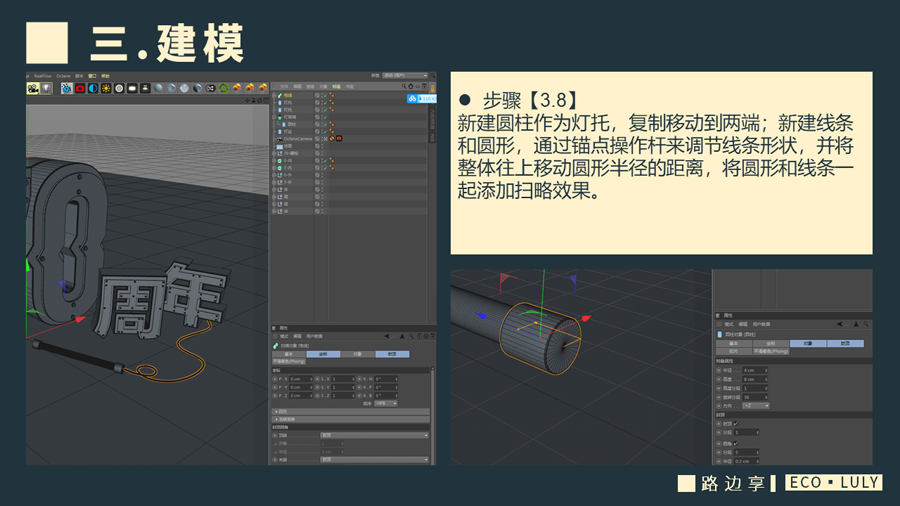900x506 pixels.
Task: Open the 帮助 menu
Action: pos(106,76)
